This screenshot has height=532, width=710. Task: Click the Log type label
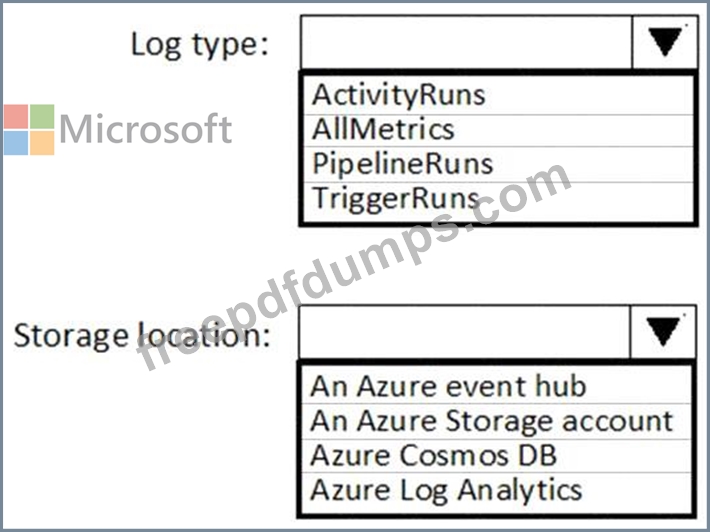pos(200,46)
